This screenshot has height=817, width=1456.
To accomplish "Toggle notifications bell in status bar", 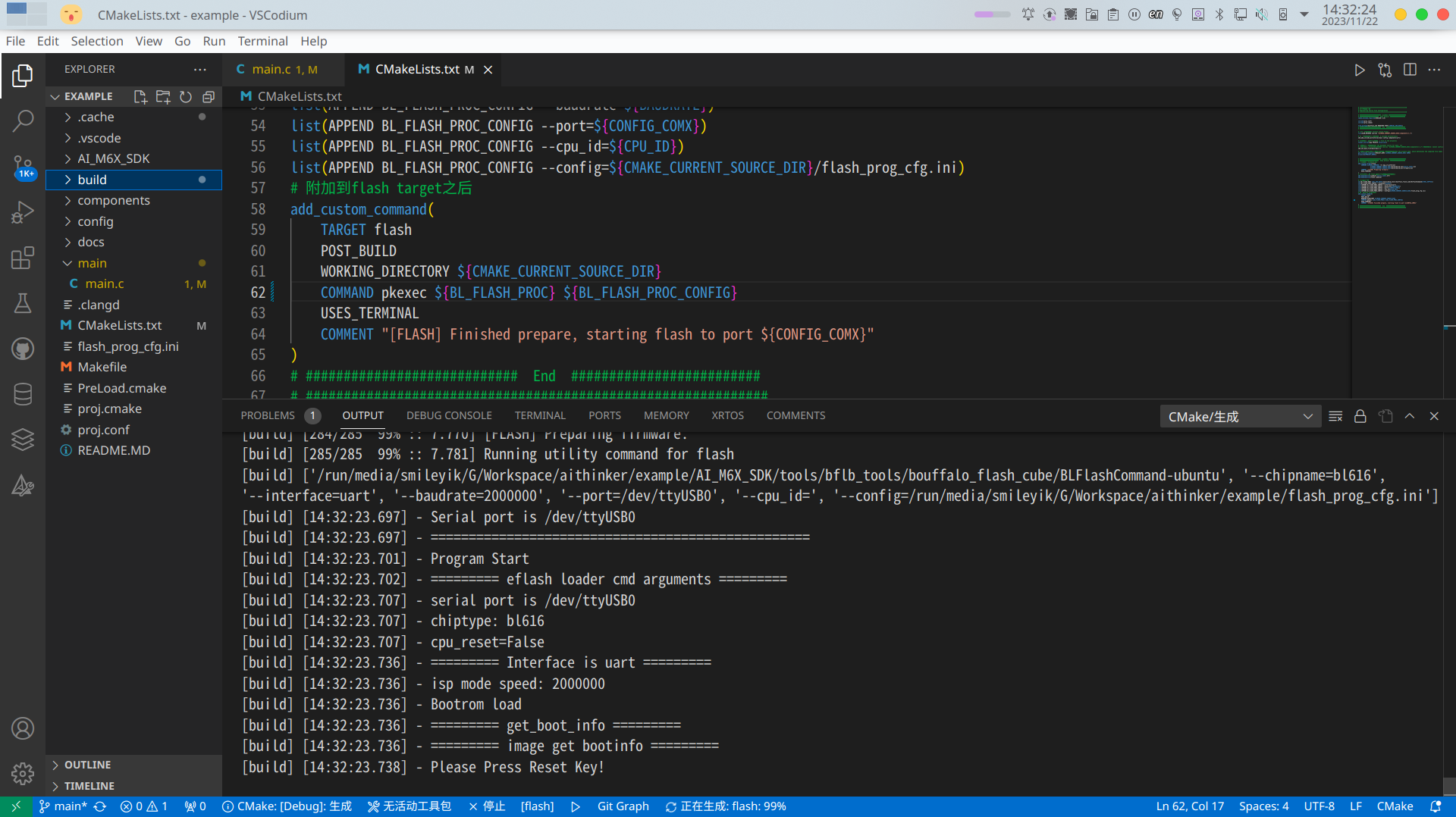I will pos(1435,806).
